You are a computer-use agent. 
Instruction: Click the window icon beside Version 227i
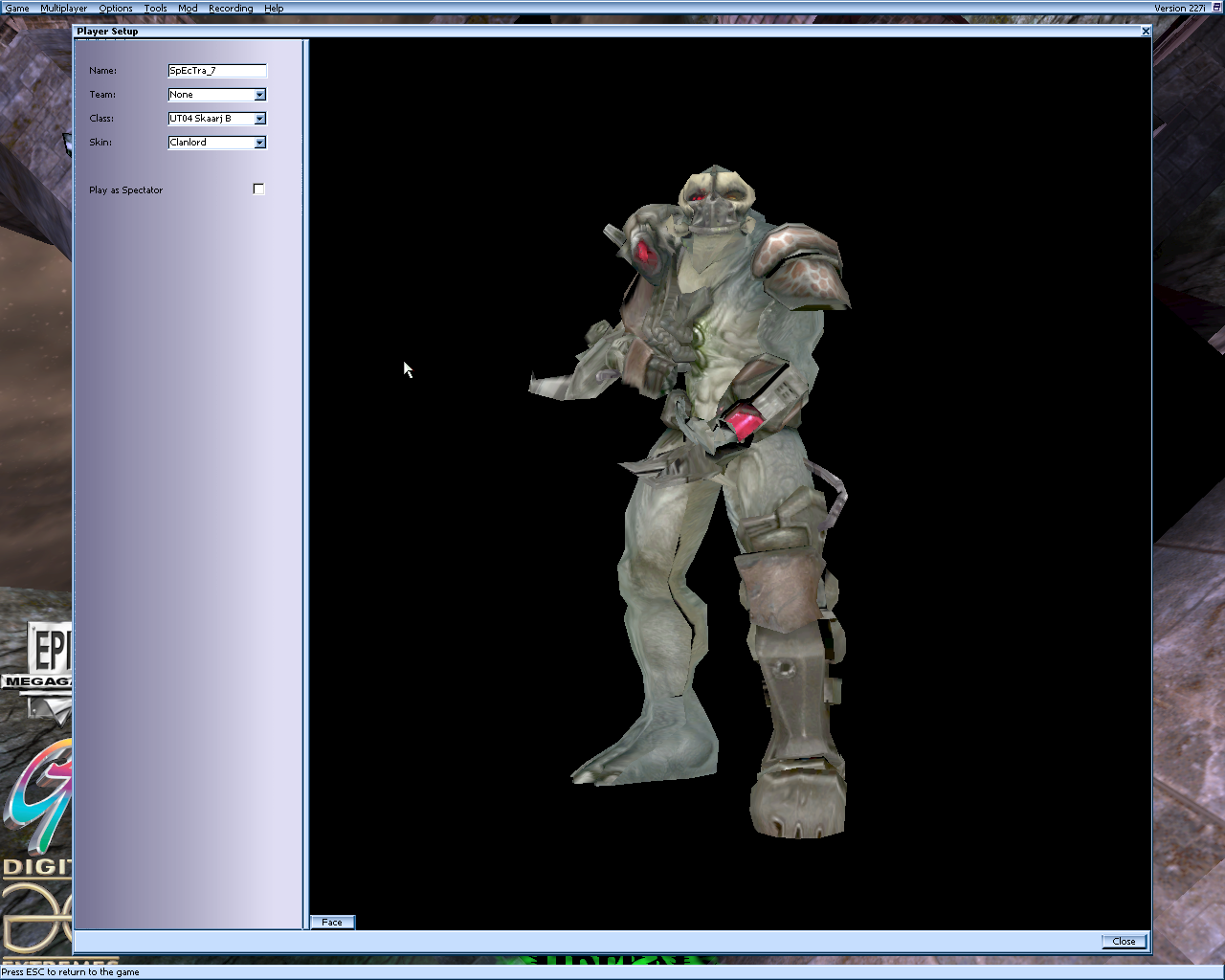(x=1216, y=8)
